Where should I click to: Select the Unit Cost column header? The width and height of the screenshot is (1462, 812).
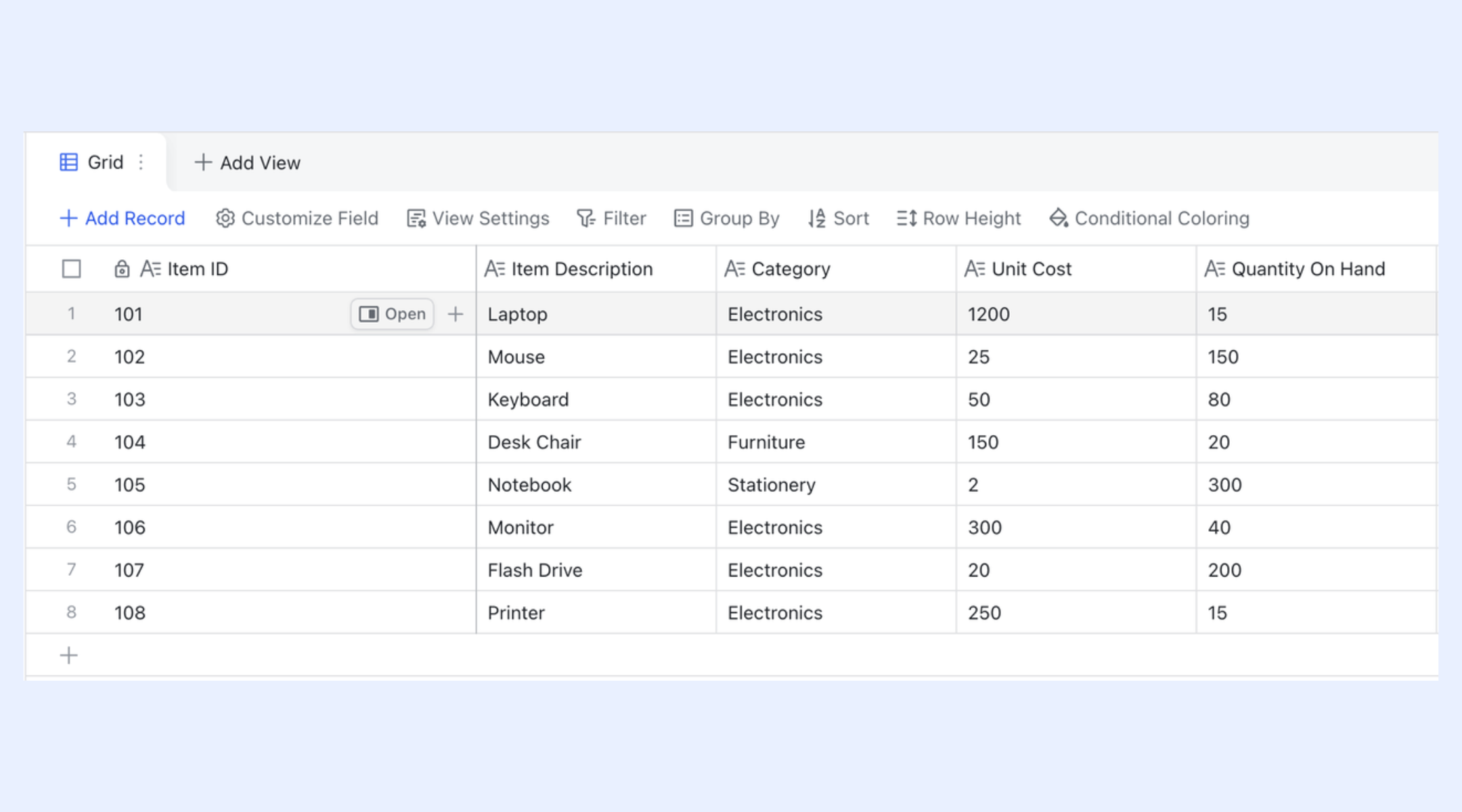coord(1076,269)
